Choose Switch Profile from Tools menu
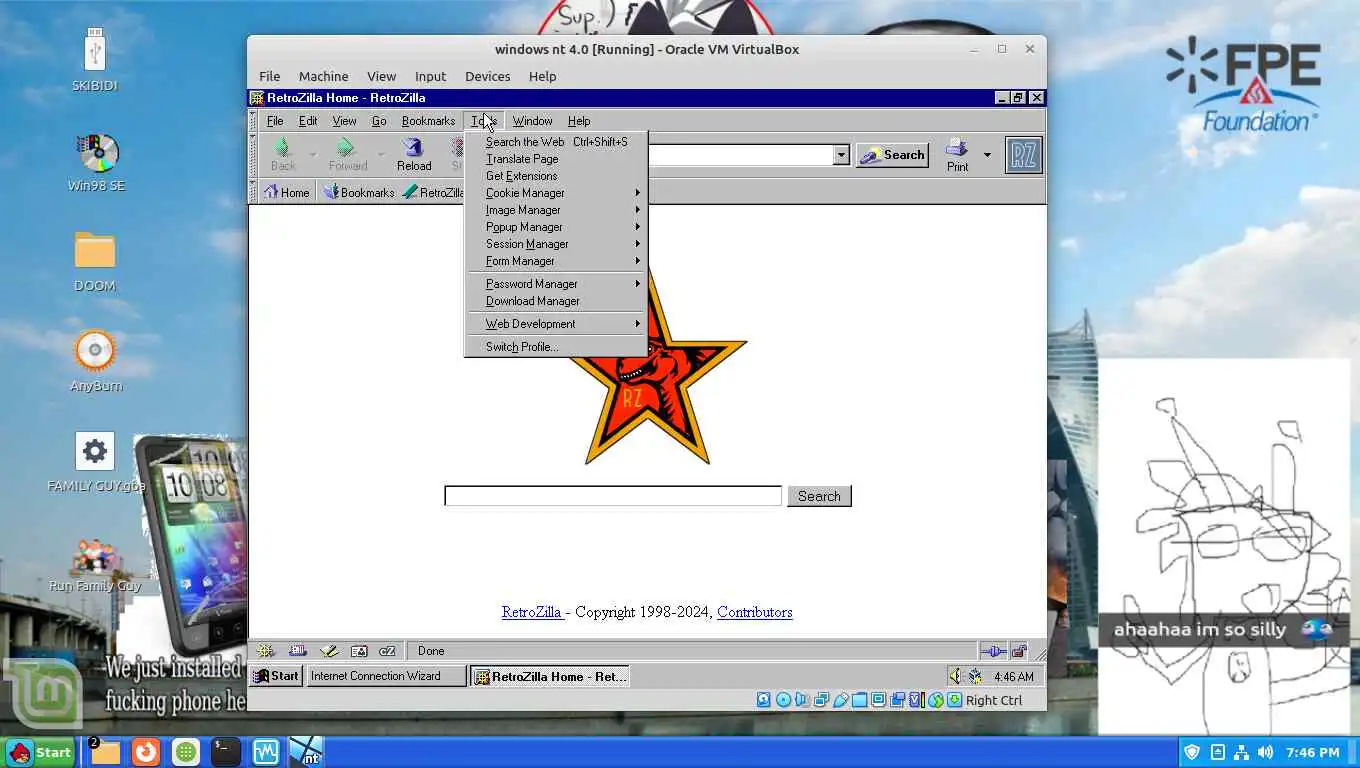 [556, 347]
